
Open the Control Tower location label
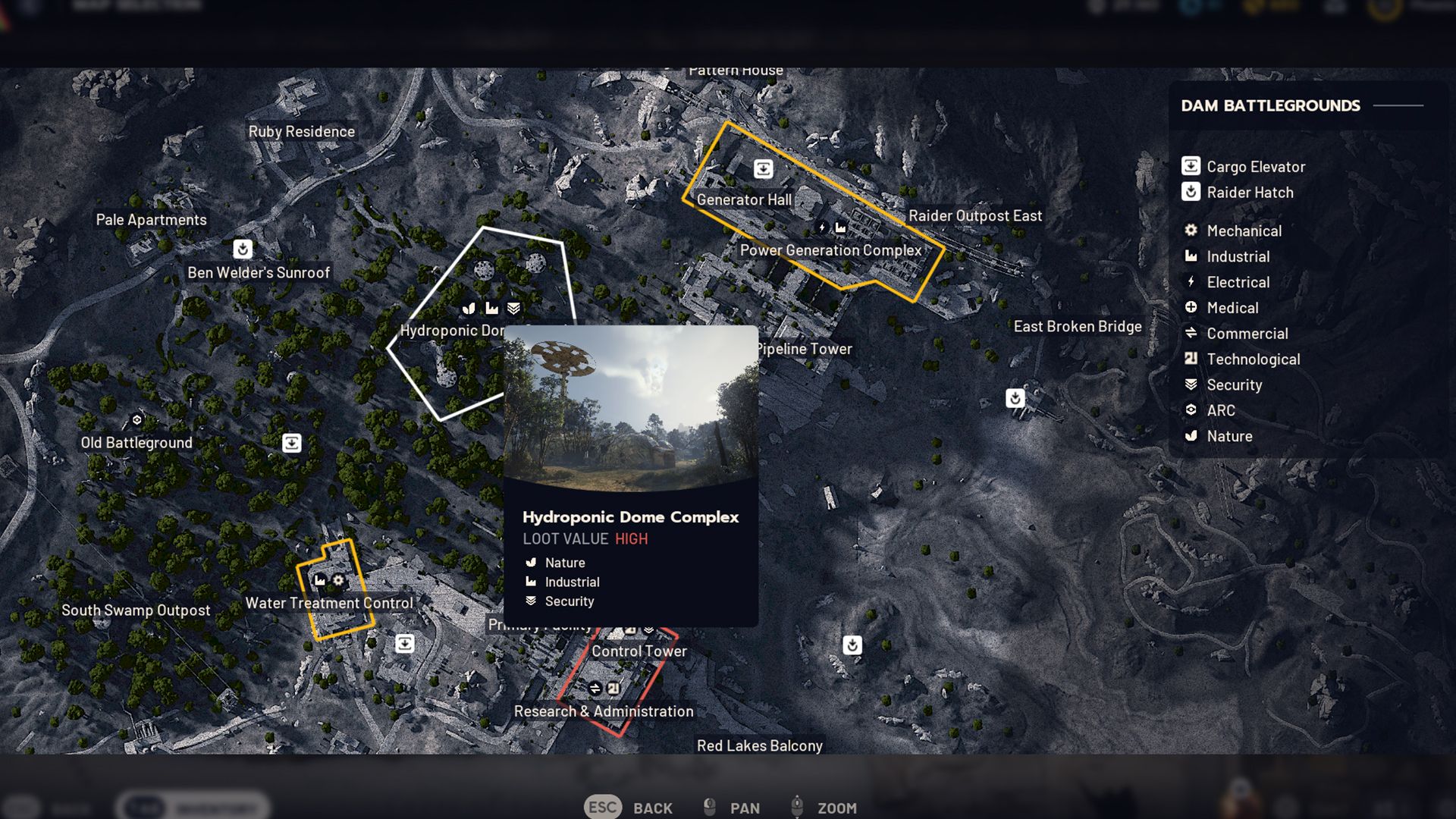[639, 651]
